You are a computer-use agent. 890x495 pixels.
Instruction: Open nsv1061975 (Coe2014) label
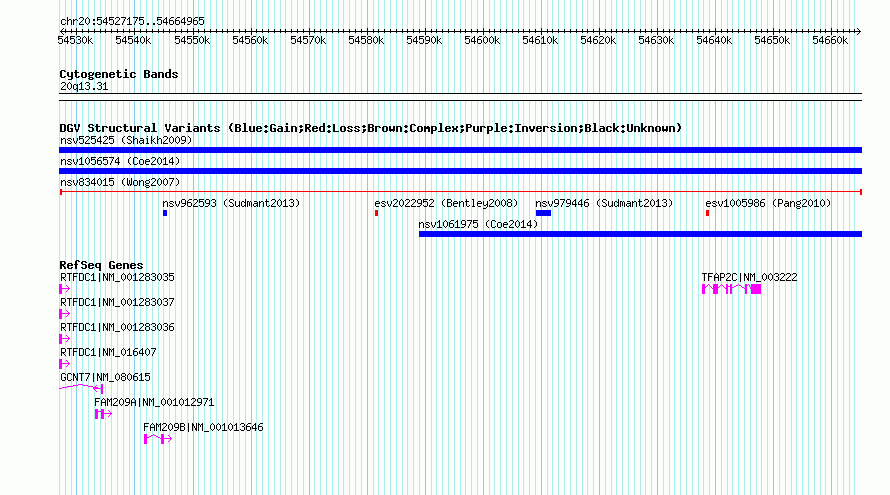click(478, 224)
